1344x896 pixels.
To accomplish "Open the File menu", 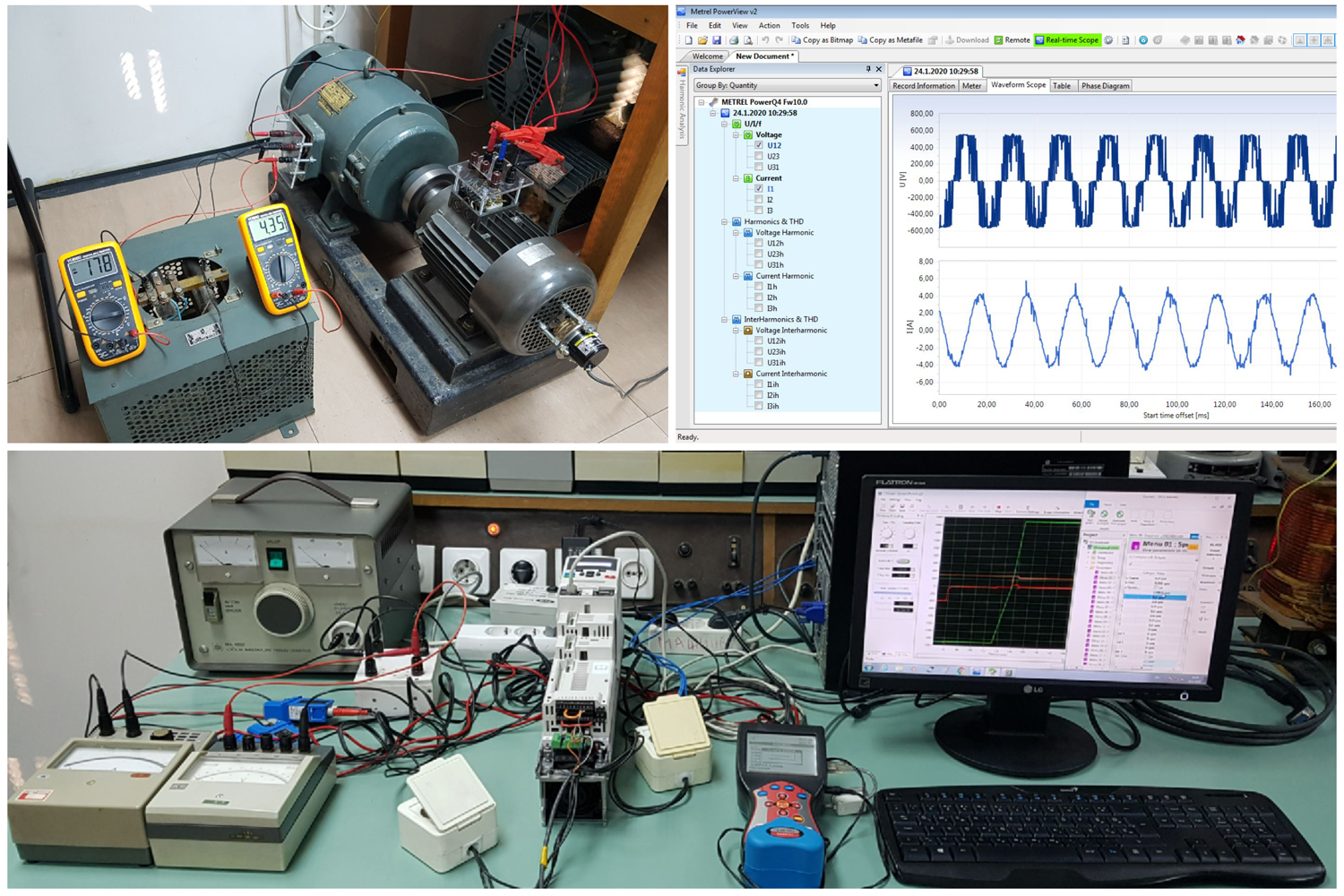I will (x=692, y=26).
